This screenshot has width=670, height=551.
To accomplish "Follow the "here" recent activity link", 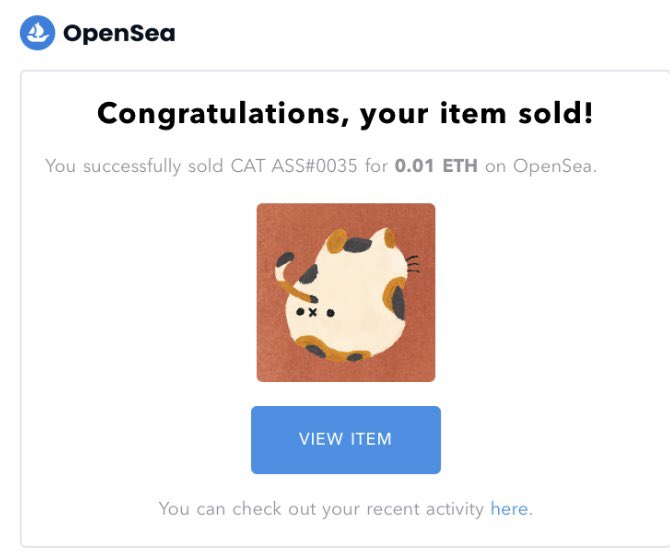I will coord(509,509).
